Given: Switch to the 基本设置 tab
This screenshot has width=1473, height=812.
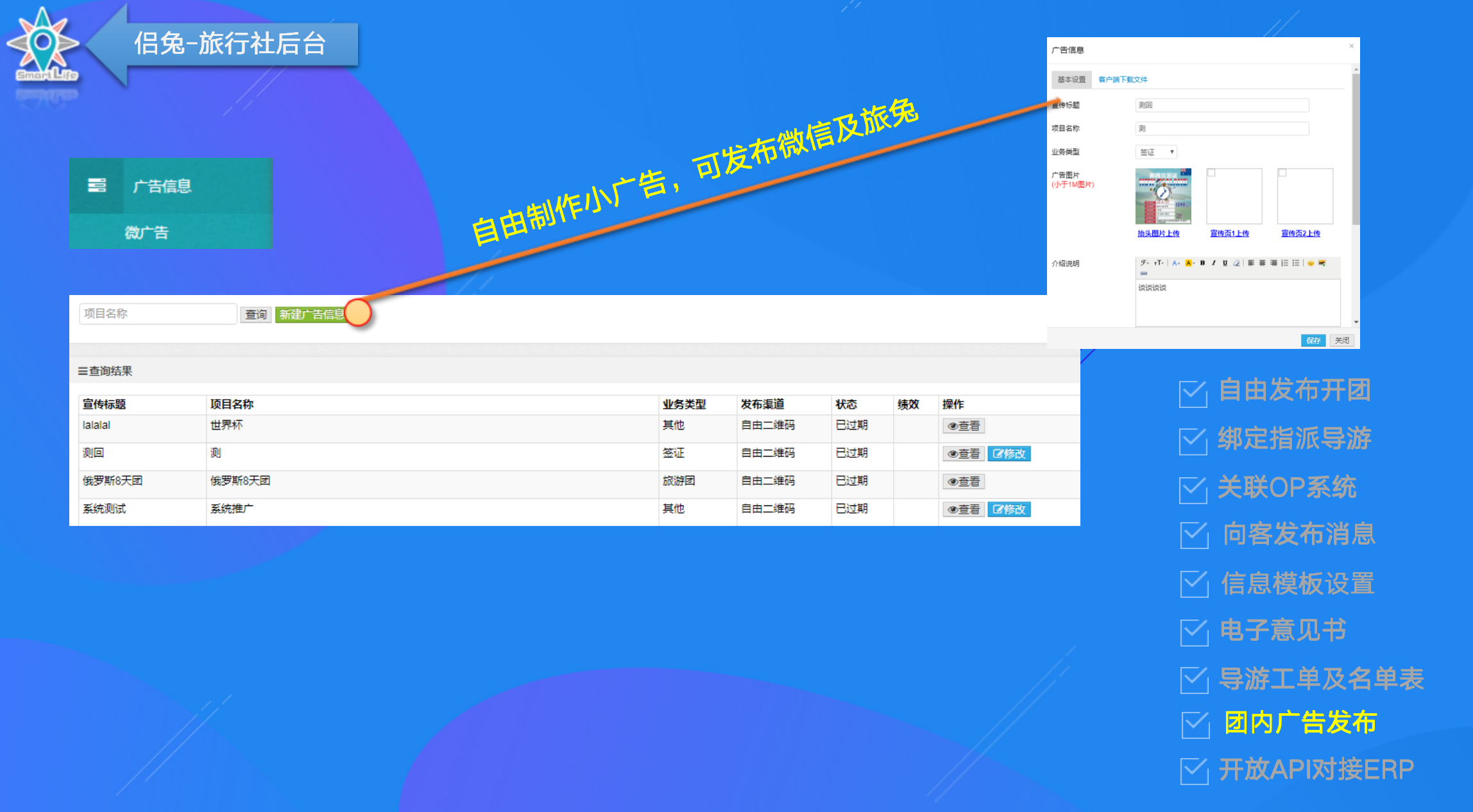Looking at the screenshot, I should (x=1071, y=80).
